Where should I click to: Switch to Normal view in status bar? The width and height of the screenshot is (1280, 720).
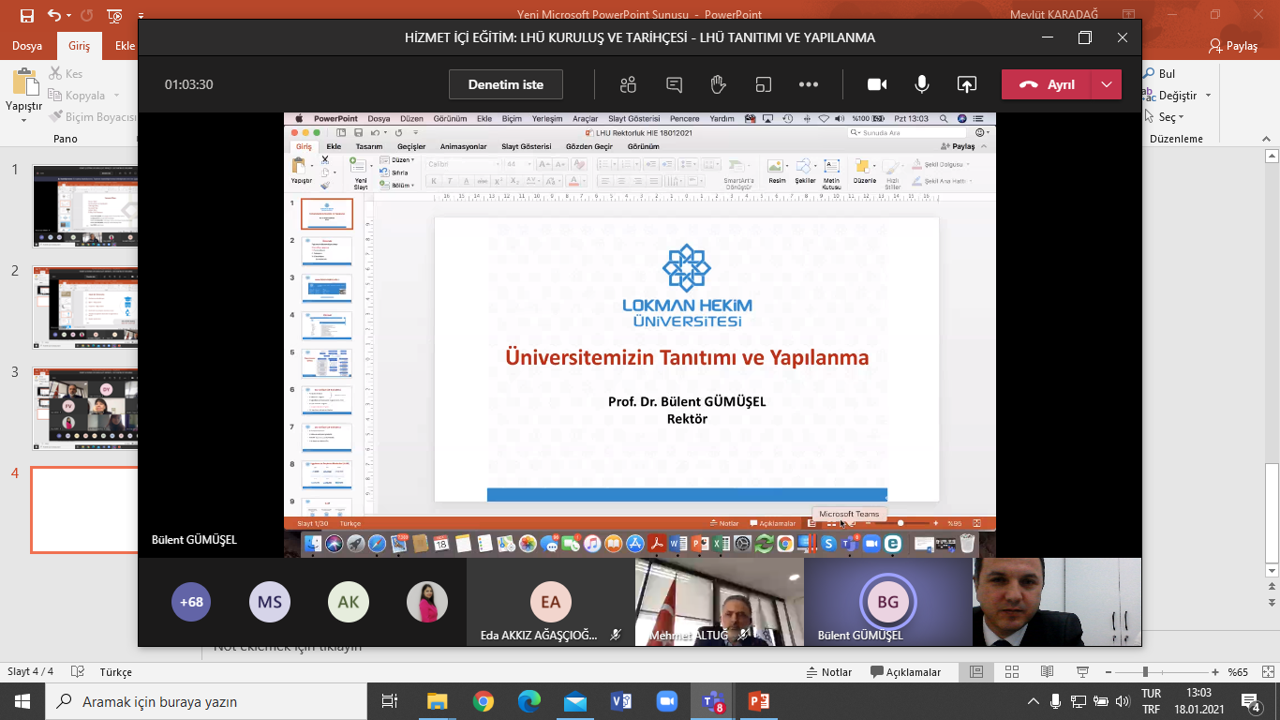pyautogui.click(x=977, y=672)
